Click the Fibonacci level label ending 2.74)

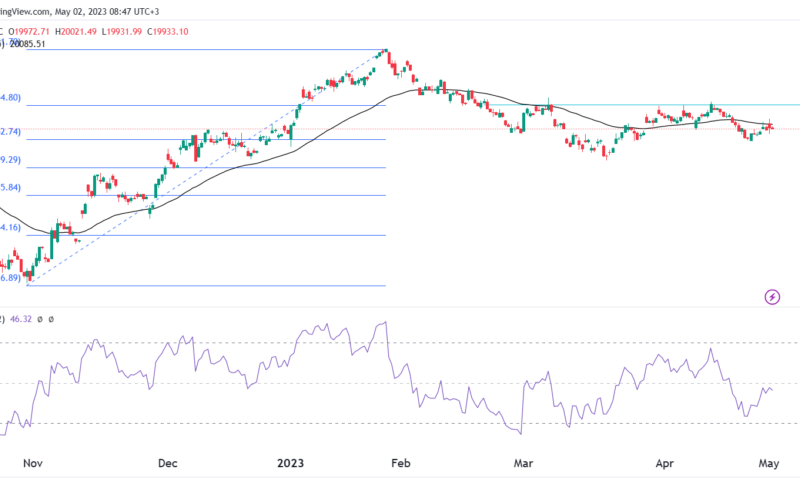[x=10, y=132]
